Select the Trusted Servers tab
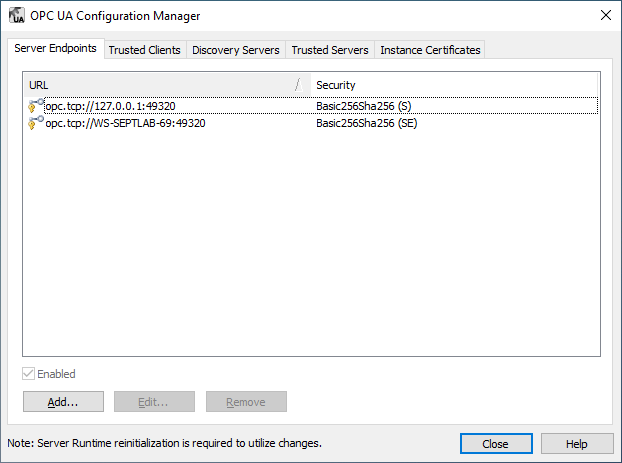 [330, 50]
